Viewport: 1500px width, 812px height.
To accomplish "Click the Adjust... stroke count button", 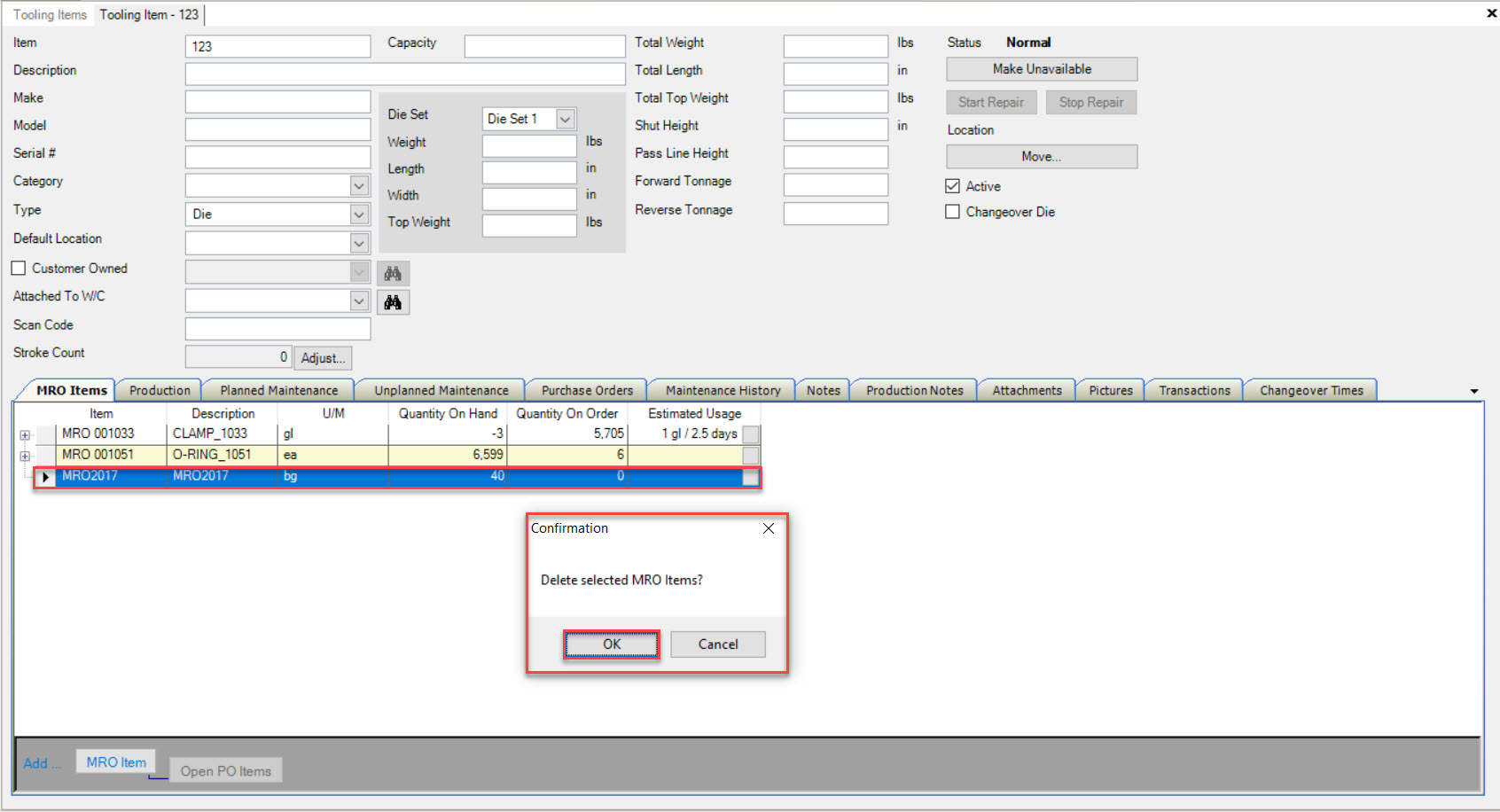I will point(323,358).
